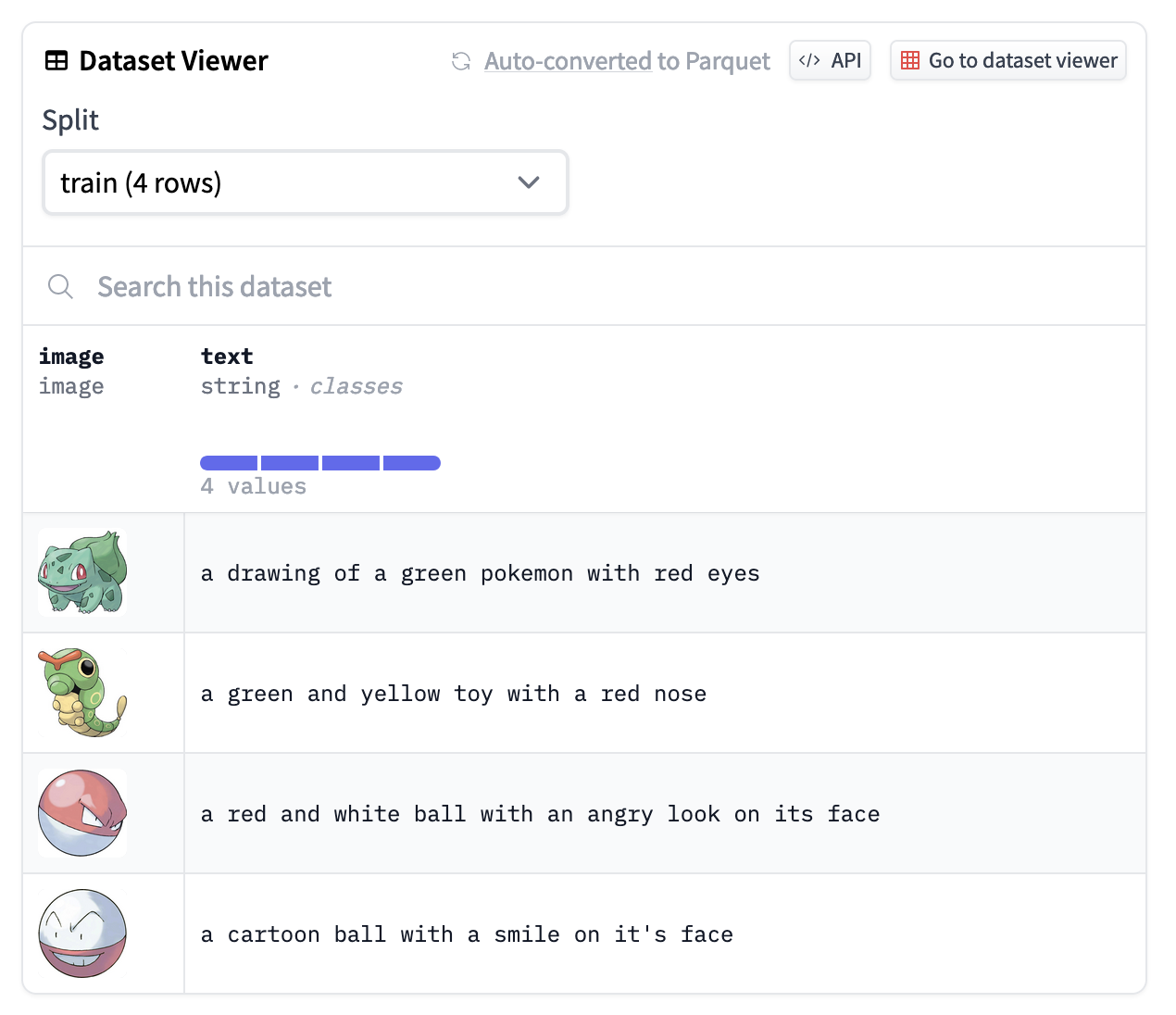Select the "green and yellow toy" text cell

pyautogui.click(x=454, y=694)
